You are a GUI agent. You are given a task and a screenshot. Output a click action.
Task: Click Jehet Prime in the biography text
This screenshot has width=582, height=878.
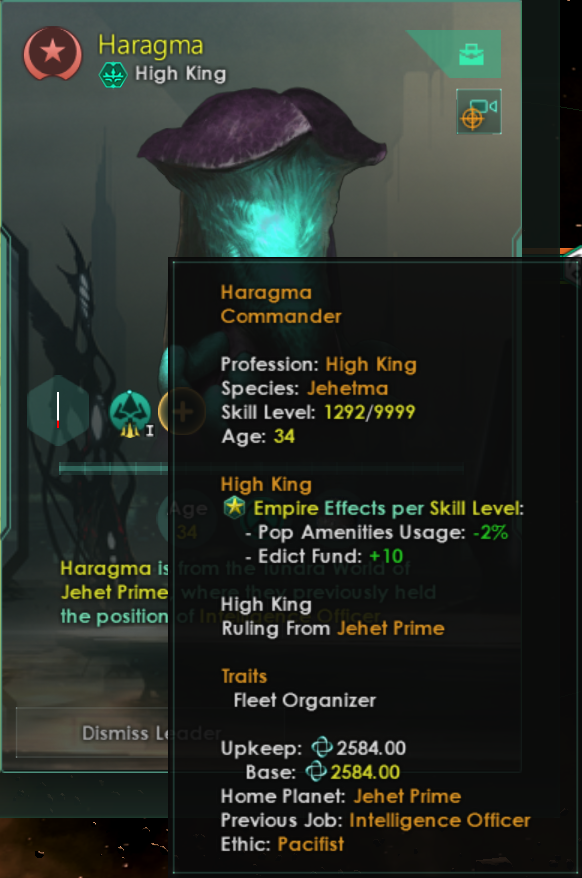click(x=114, y=592)
